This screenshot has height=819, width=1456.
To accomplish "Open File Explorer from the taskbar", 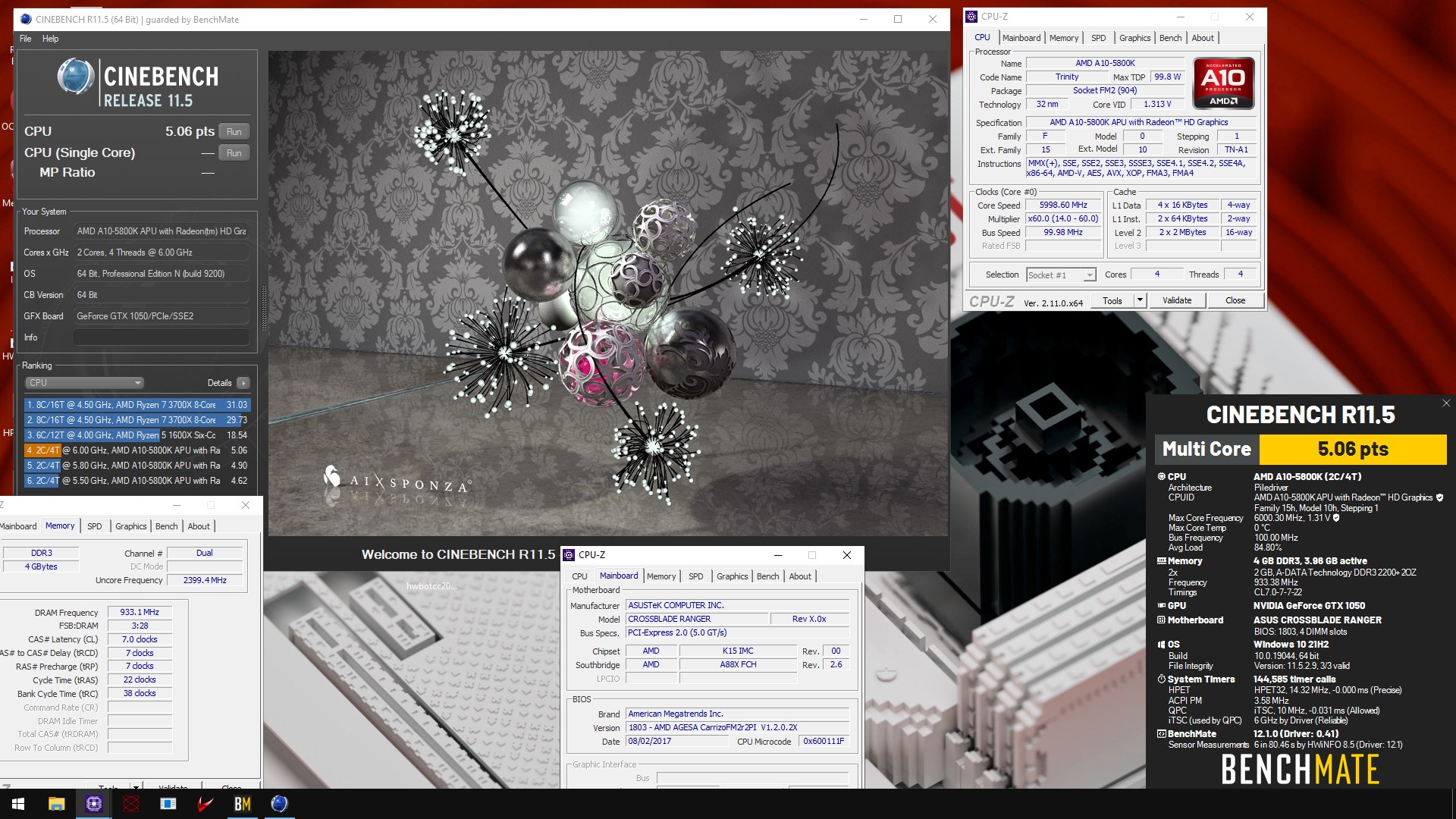I will (x=56, y=804).
